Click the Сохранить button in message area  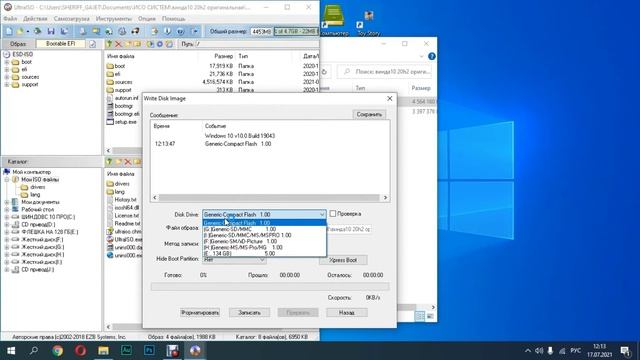click(x=369, y=114)
